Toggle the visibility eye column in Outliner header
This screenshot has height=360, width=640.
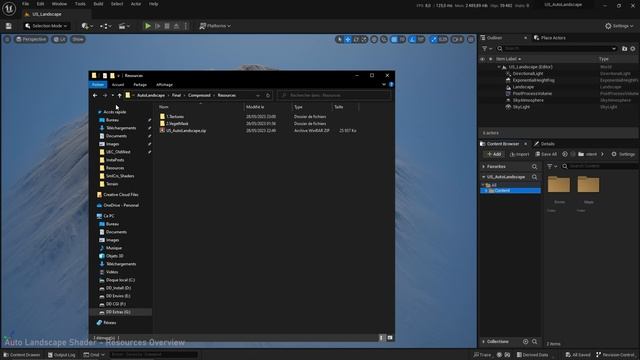(483, 59)
